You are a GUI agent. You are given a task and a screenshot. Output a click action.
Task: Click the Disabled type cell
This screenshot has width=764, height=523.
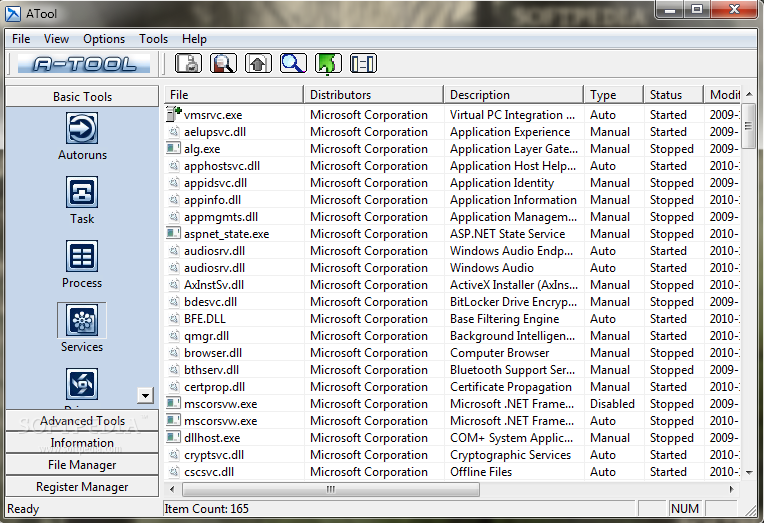click(x=612, y=404)
